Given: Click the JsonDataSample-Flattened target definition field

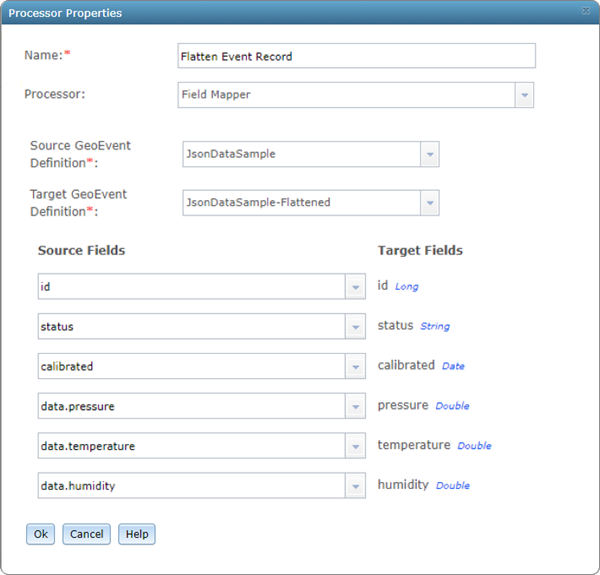Looking at the screenshot, I should pos(300,203).
